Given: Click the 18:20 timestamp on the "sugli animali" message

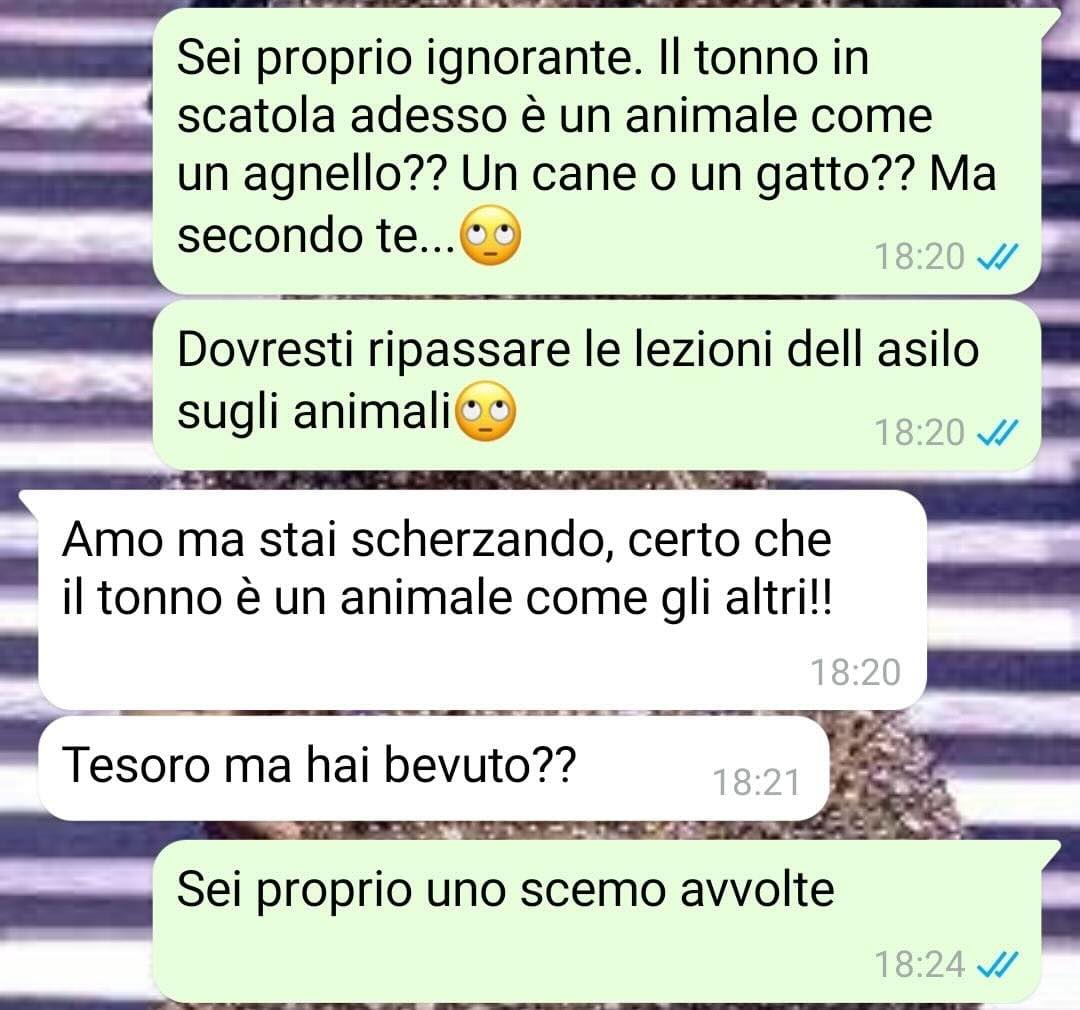Looking at the screenshot, I should [920, 433].
